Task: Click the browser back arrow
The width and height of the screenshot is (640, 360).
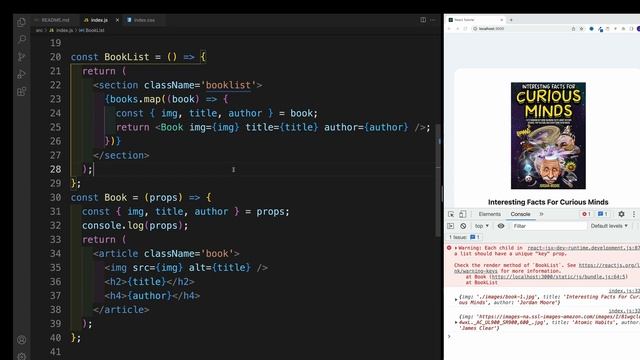Action: click(449, 29)
